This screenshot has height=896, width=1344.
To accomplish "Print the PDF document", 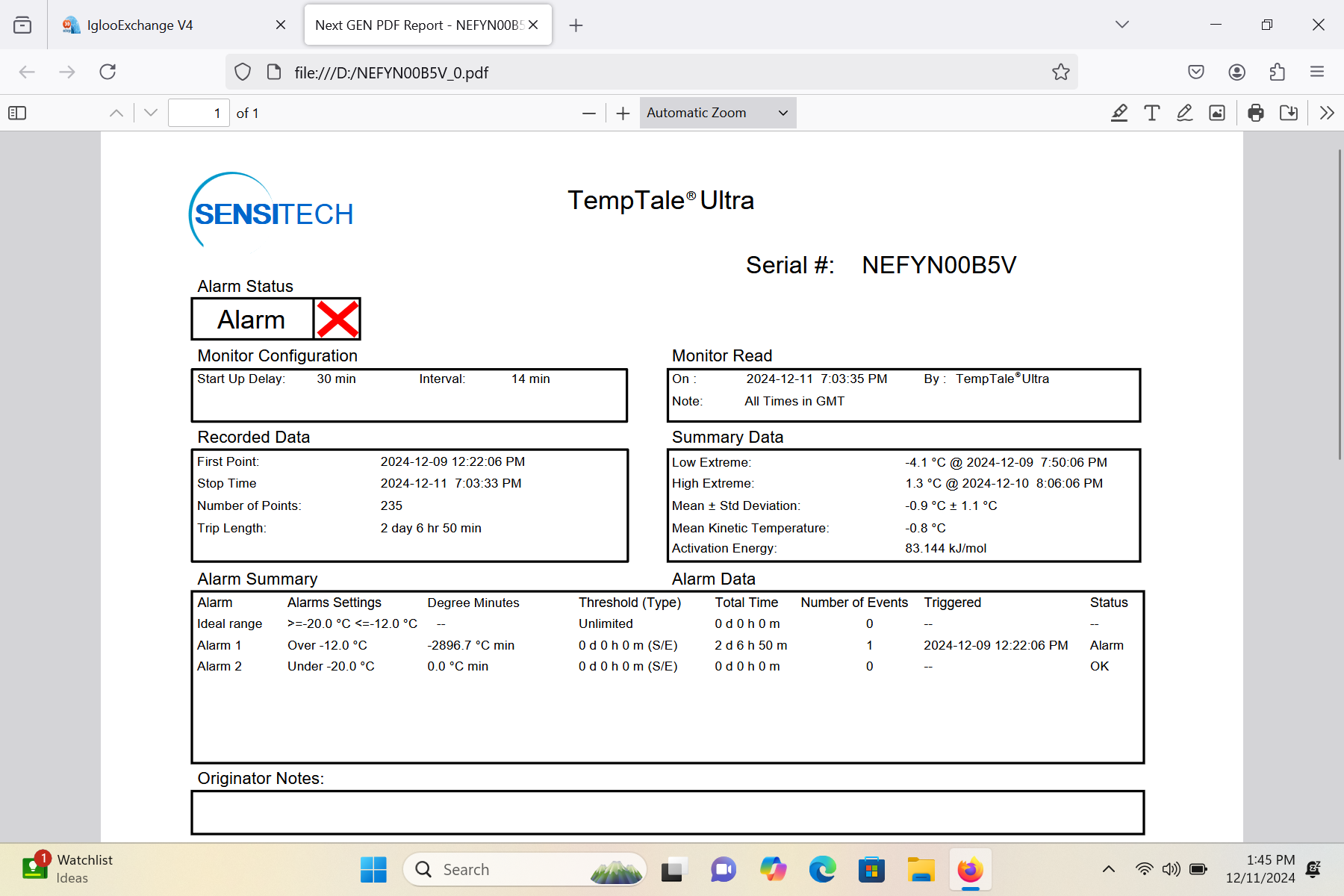I will tap(1256, 113).
